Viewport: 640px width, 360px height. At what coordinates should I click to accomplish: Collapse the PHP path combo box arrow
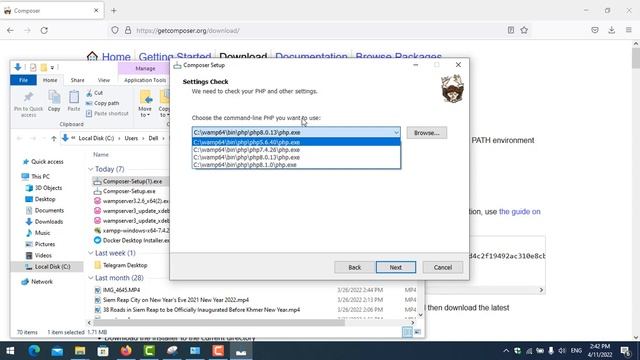396,132
